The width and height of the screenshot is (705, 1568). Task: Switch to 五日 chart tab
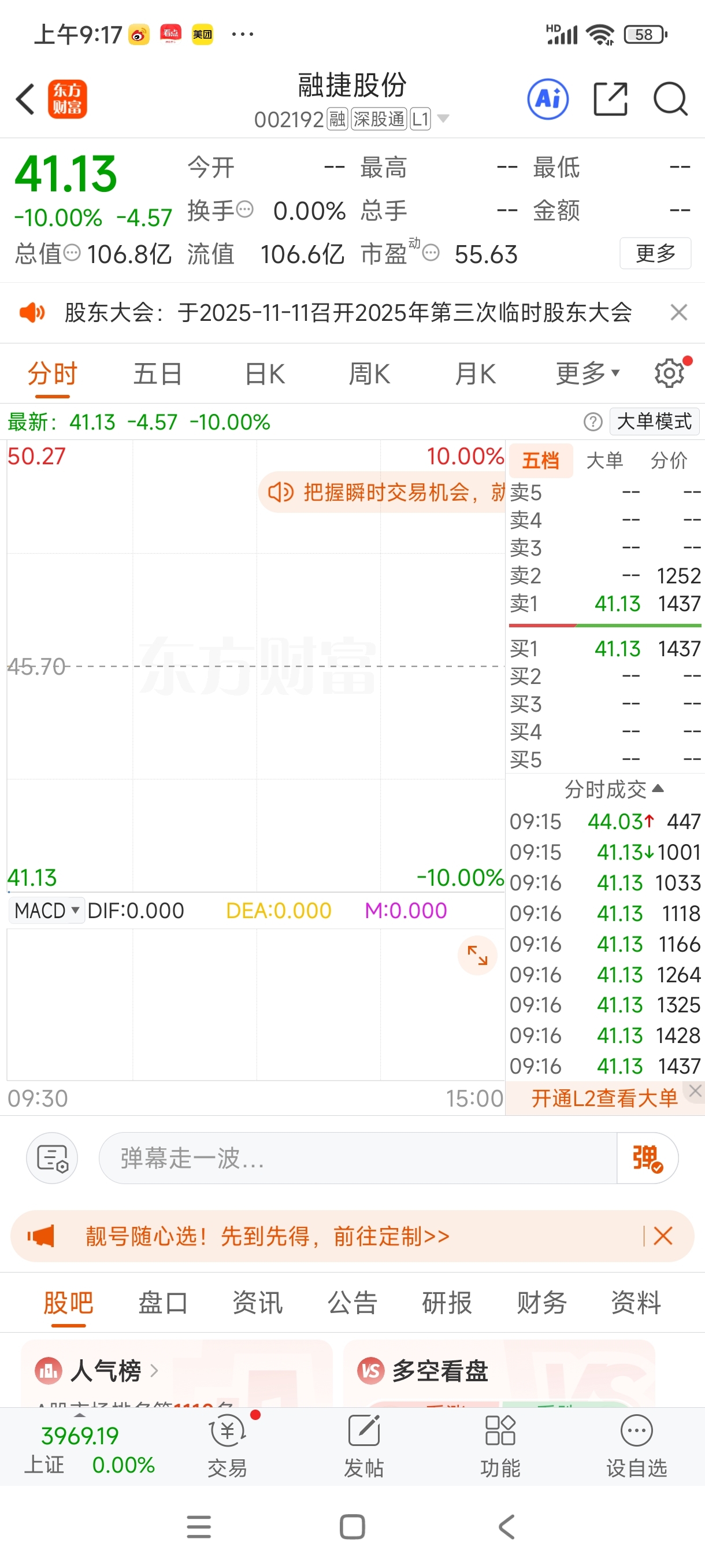158,373
